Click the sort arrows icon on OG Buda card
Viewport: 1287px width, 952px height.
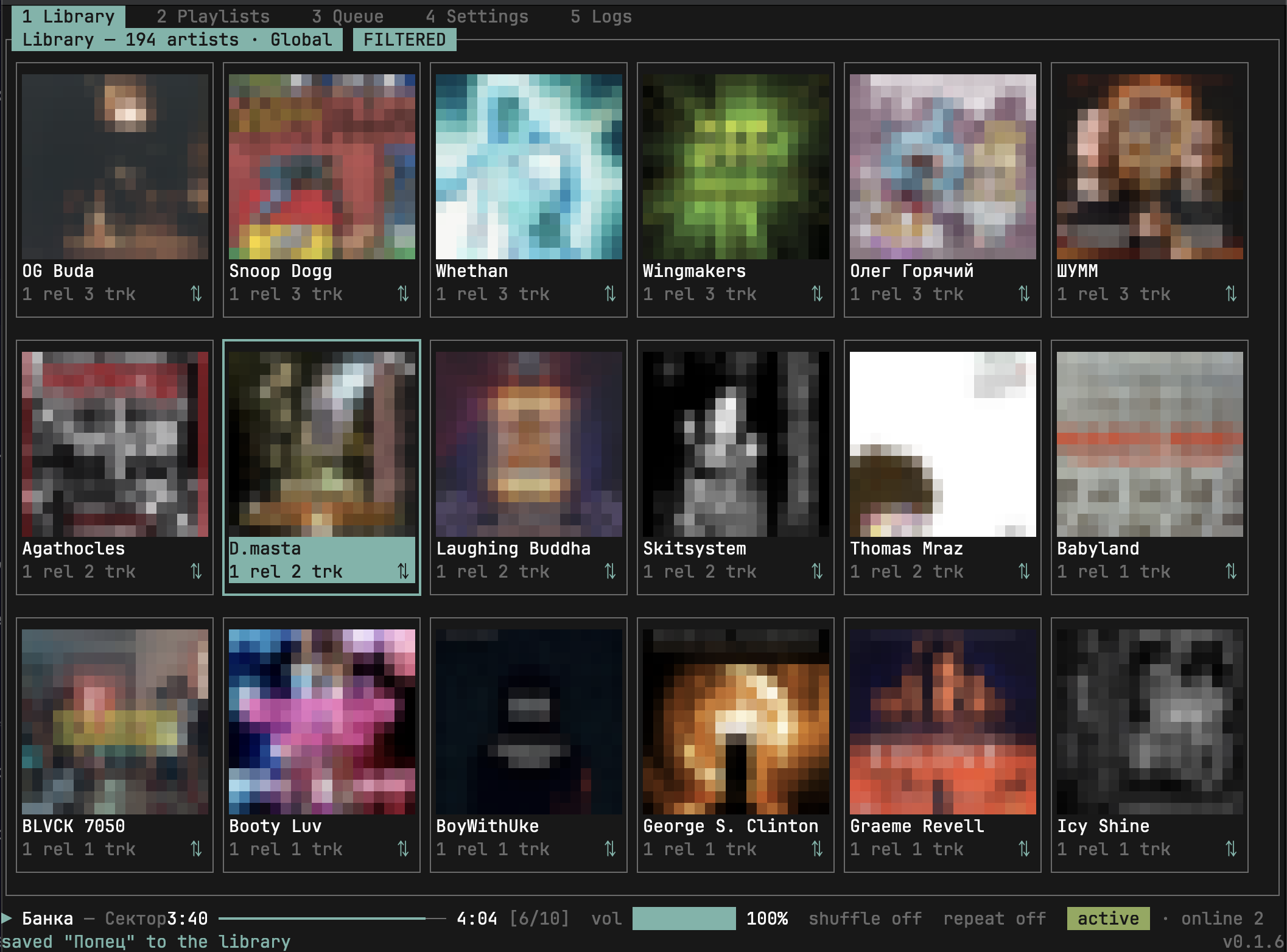tap(196, 294)
